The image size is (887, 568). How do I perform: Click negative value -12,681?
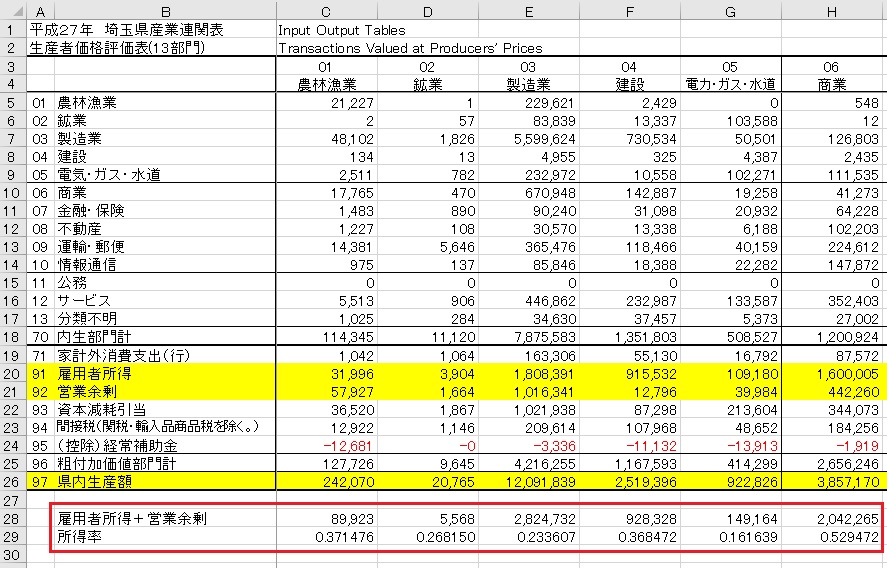348,446
